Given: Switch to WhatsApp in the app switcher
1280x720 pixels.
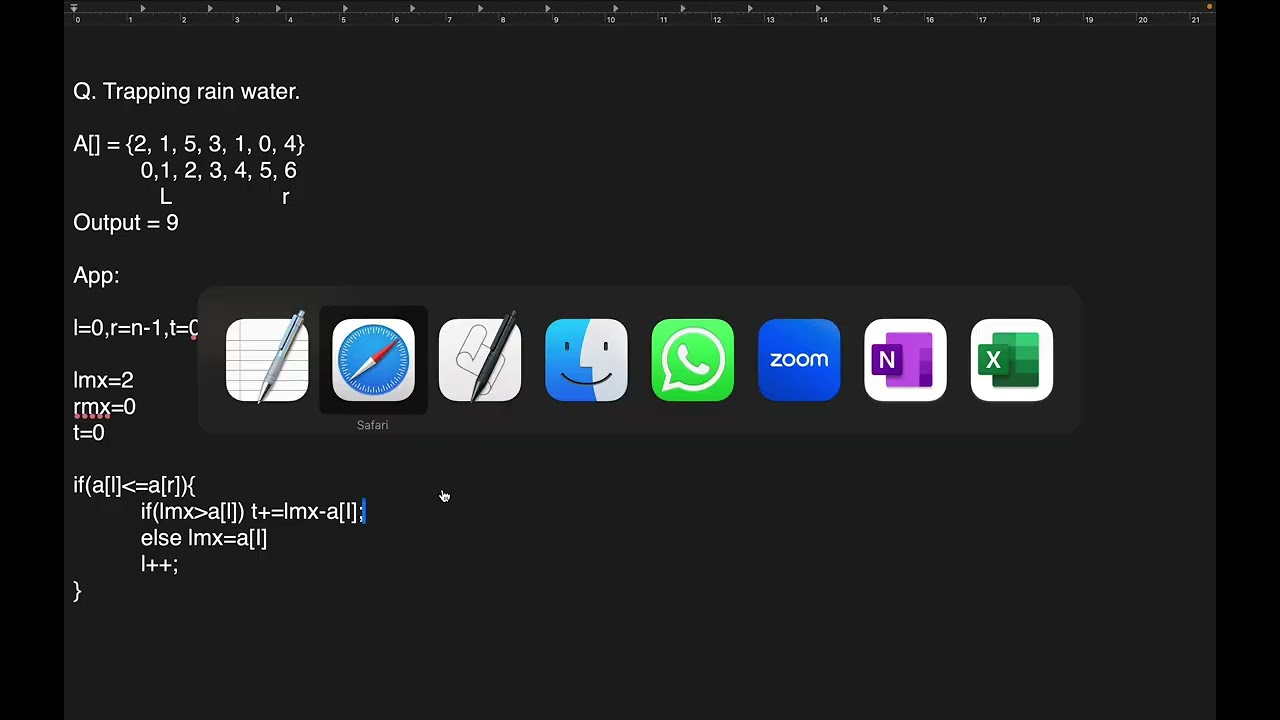Looking at the screenshot, I should 692,359.
